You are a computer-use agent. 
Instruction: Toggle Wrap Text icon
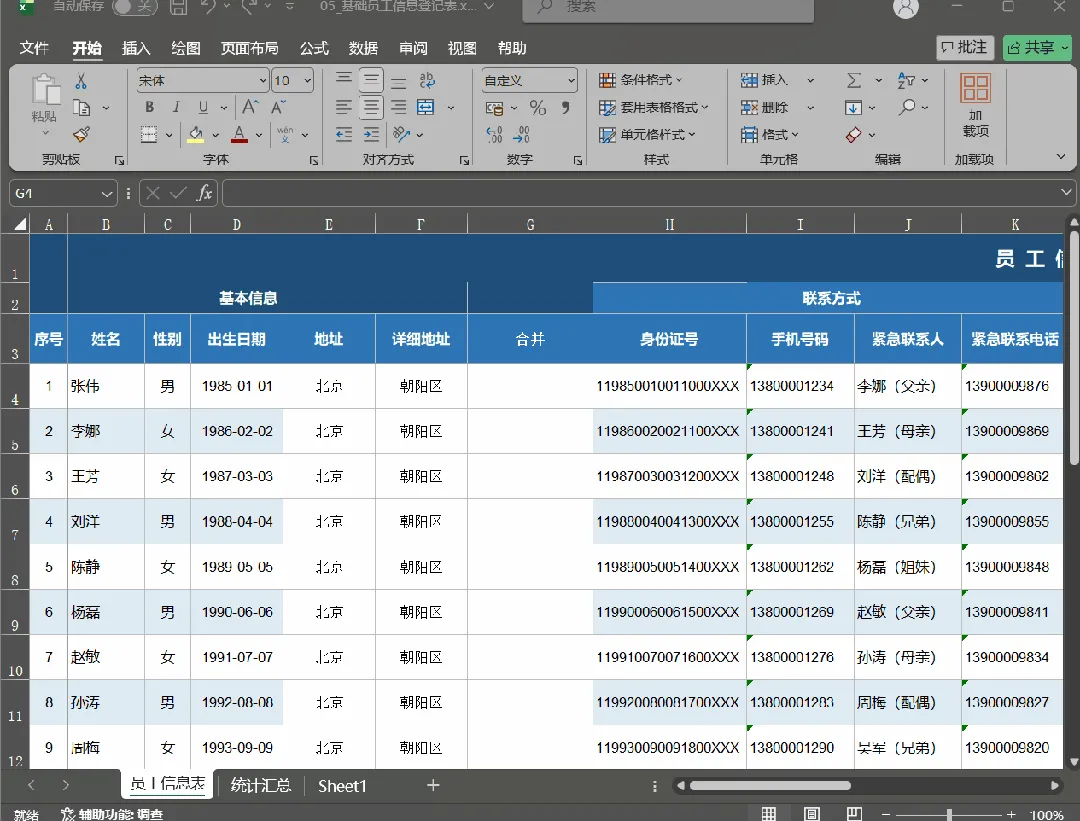click(x=427, y=81)
